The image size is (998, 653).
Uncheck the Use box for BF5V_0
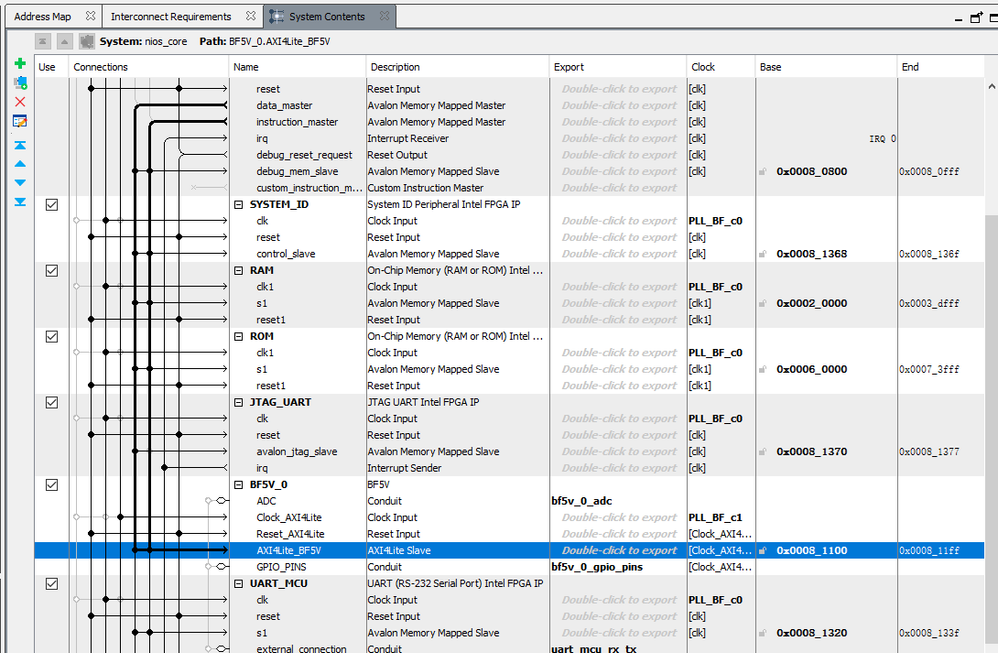pos(52,484)
